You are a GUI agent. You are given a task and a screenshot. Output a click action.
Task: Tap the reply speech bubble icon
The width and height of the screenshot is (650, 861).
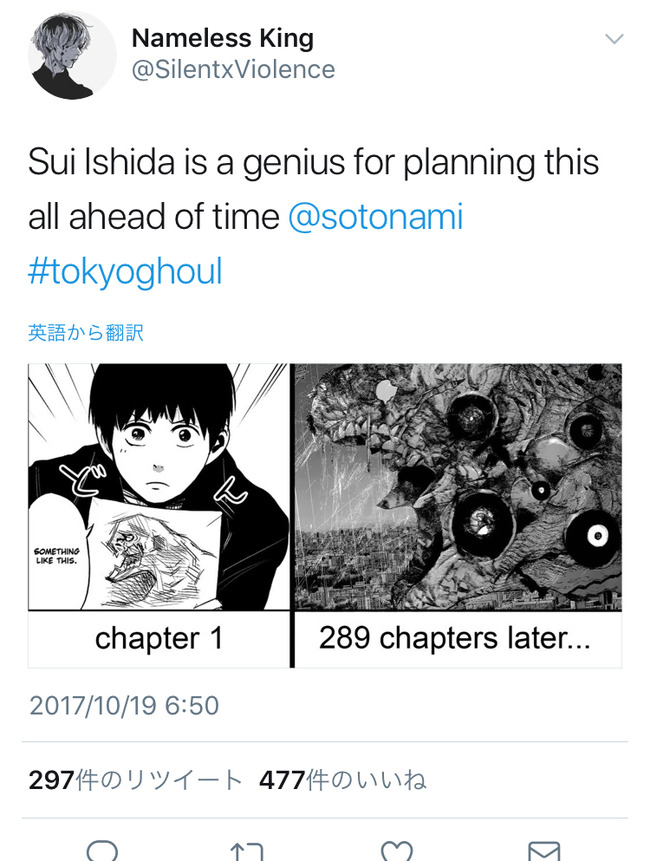point(102,850)
